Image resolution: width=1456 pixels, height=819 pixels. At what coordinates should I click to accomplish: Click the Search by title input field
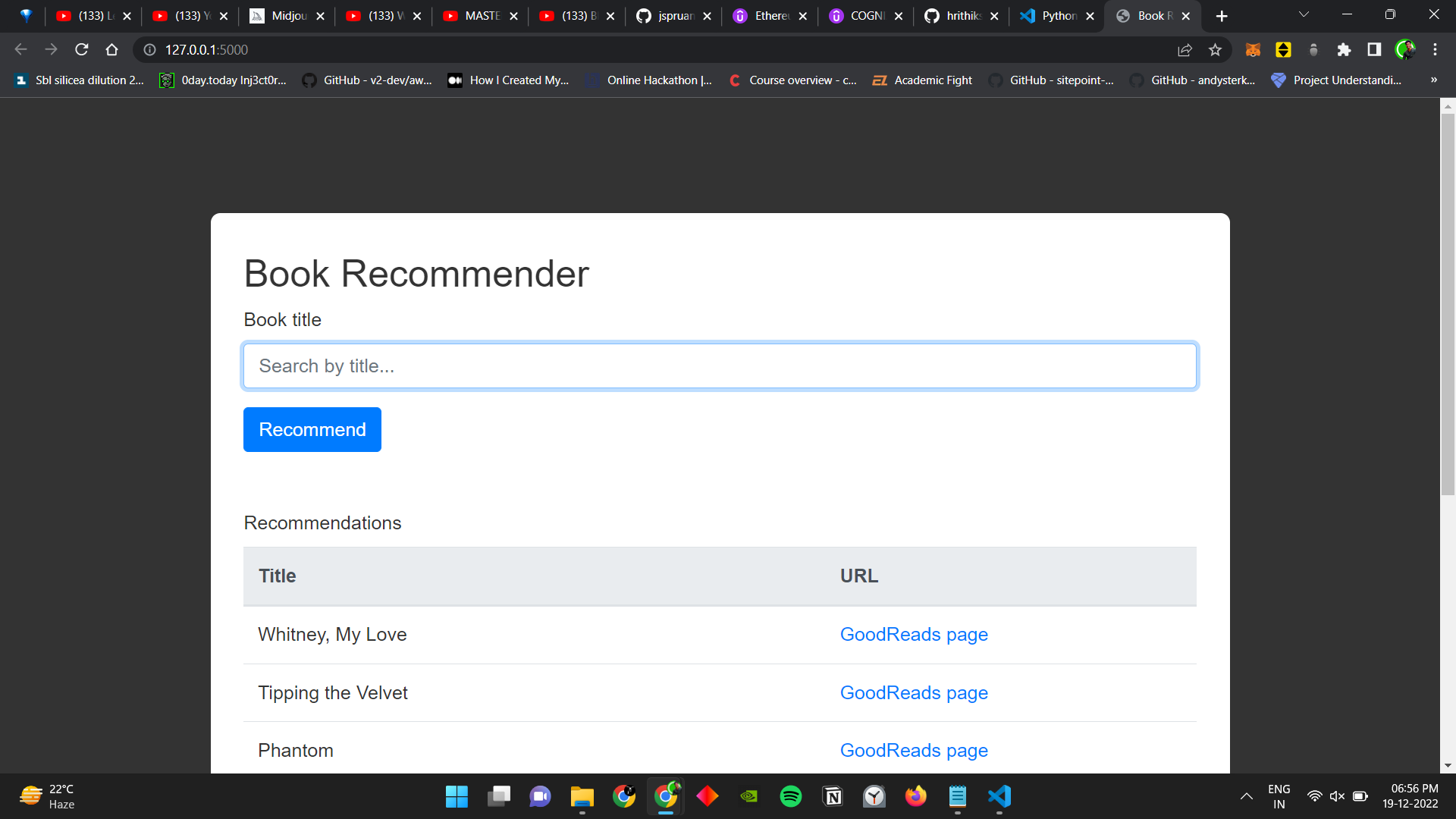click(719, 366)
